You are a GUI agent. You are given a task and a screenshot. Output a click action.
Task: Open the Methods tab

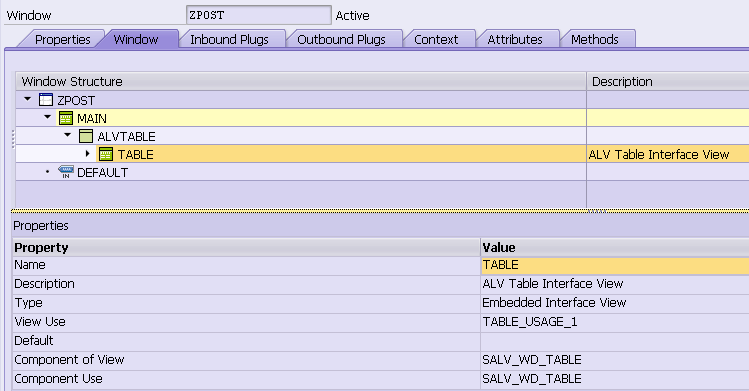[x=595, y=39]
